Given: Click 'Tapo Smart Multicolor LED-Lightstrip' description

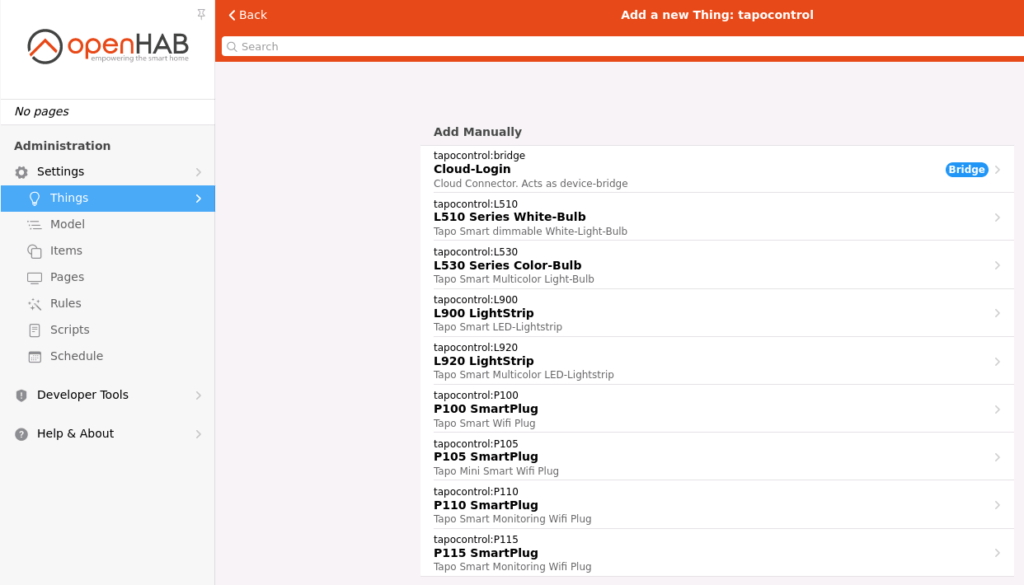Looking at the screenshot, I should pyautogui.click(x=524, y=375).
